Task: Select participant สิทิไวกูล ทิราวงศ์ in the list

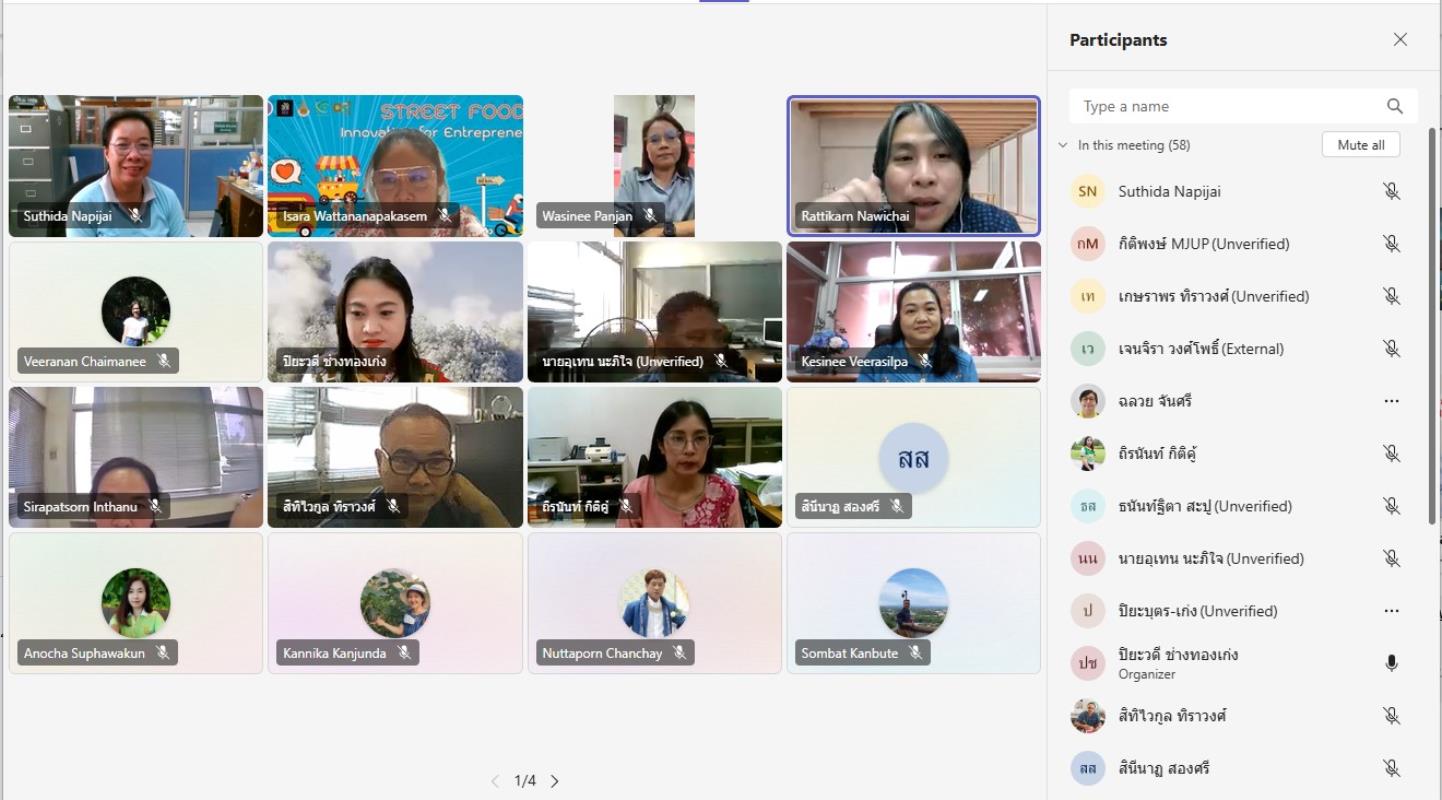Action: [1172, 716]
